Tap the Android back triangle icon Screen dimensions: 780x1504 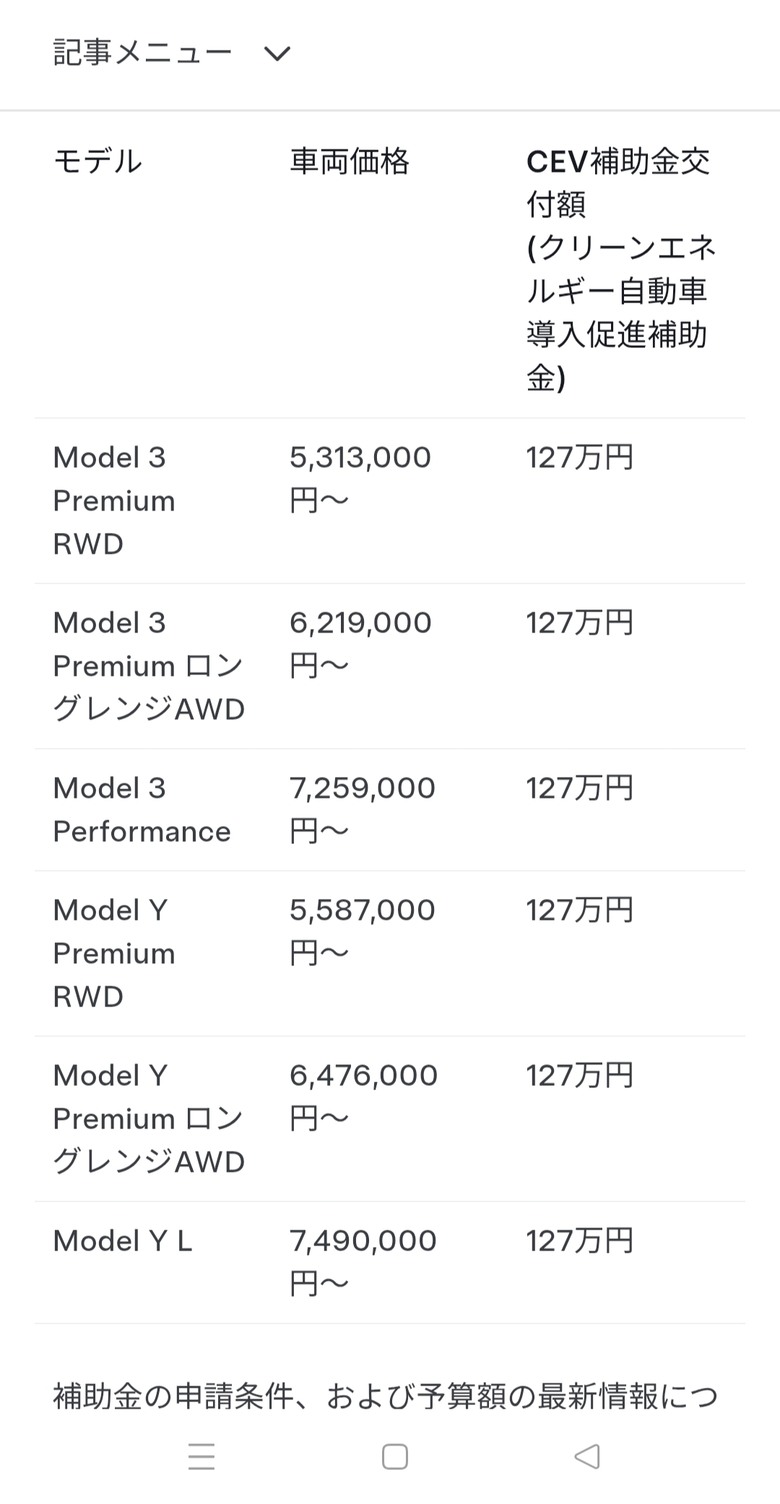(x=587, y=1456)
